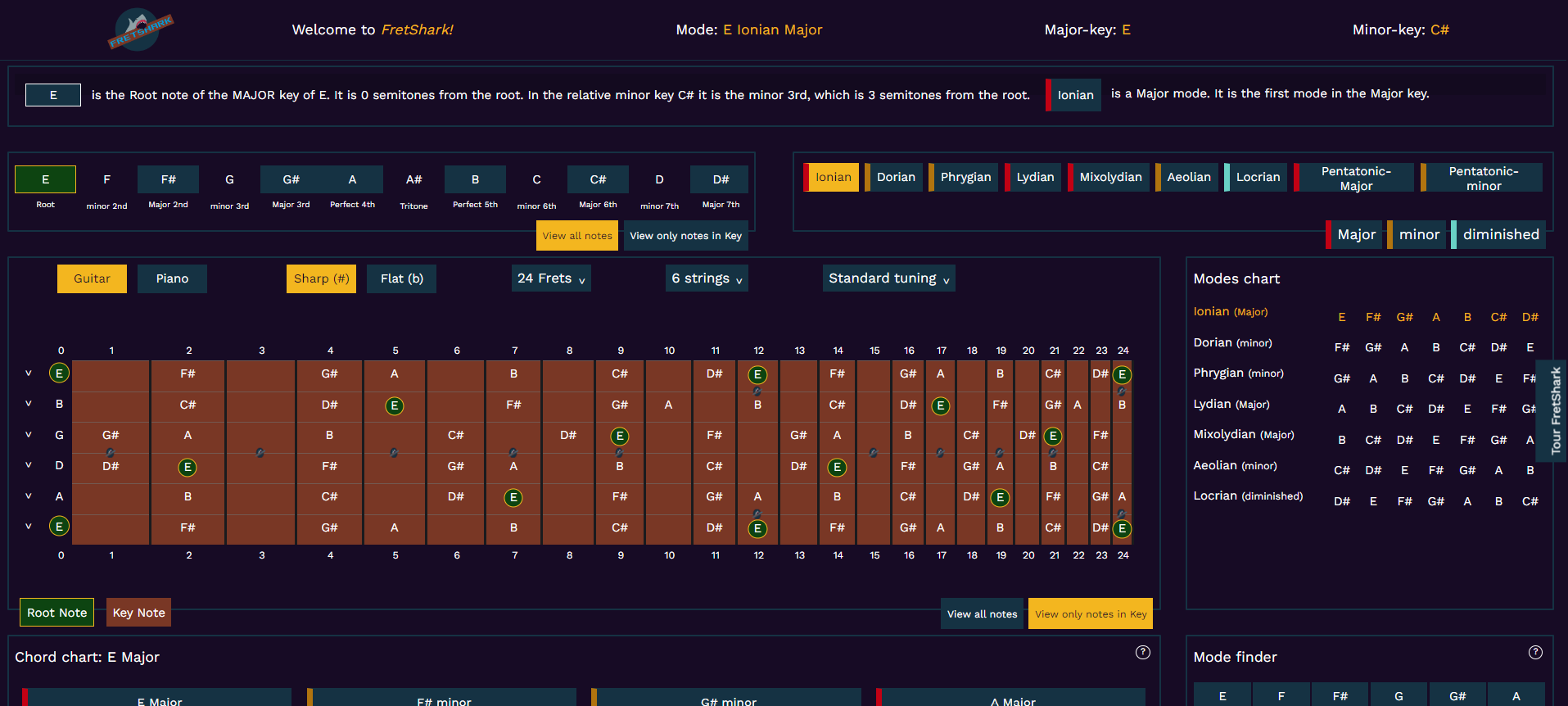1568x706 pixels.
Task: Toggle View all notes below fretboard
Action: tap(982, 614)
